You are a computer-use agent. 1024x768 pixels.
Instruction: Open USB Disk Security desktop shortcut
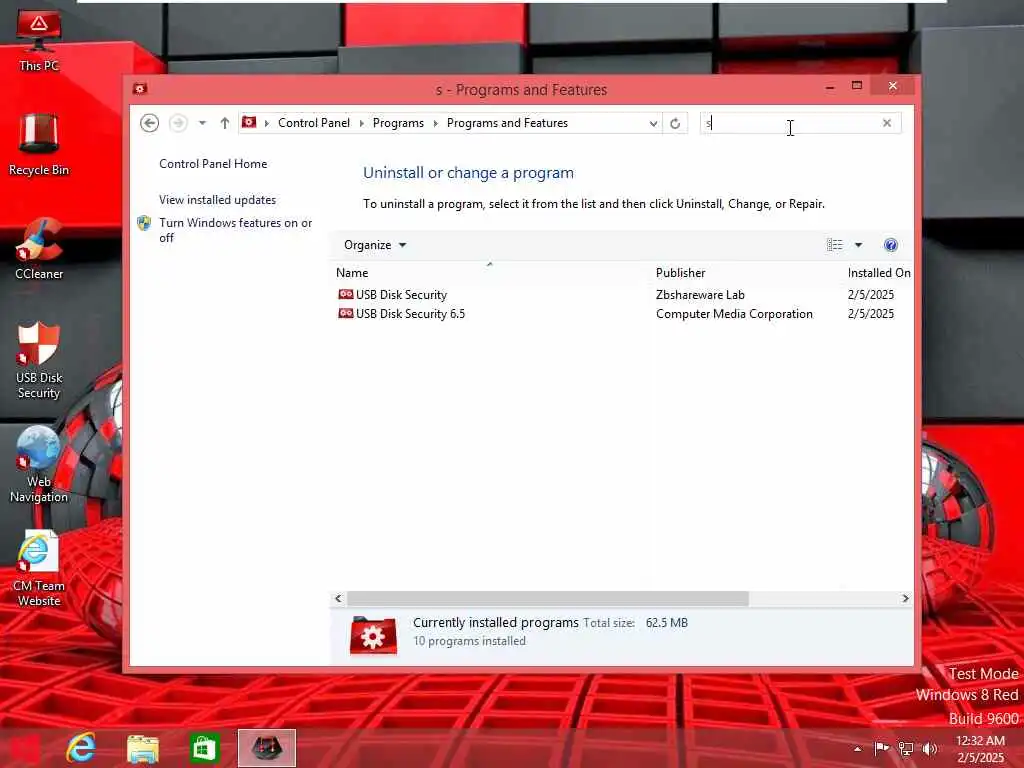[x=39, y=360]
